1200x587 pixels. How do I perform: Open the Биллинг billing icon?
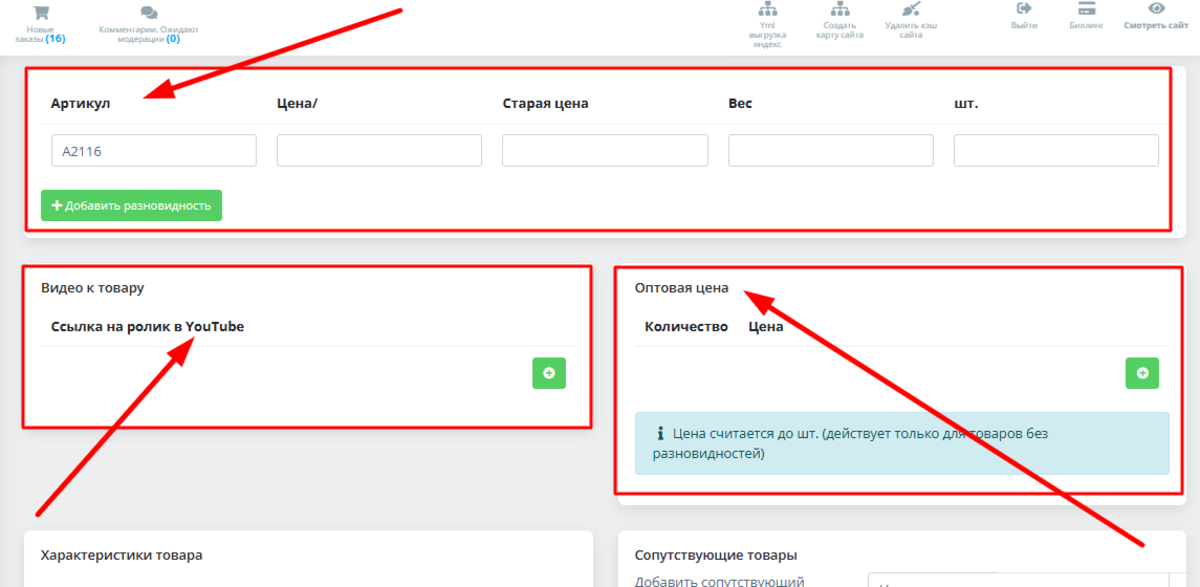(1086, 9)
